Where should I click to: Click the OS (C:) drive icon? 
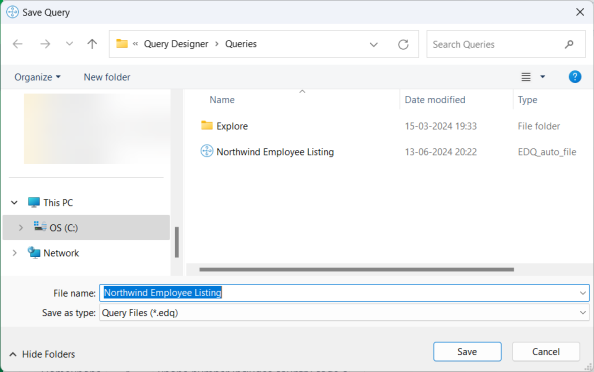coord(40,227)
